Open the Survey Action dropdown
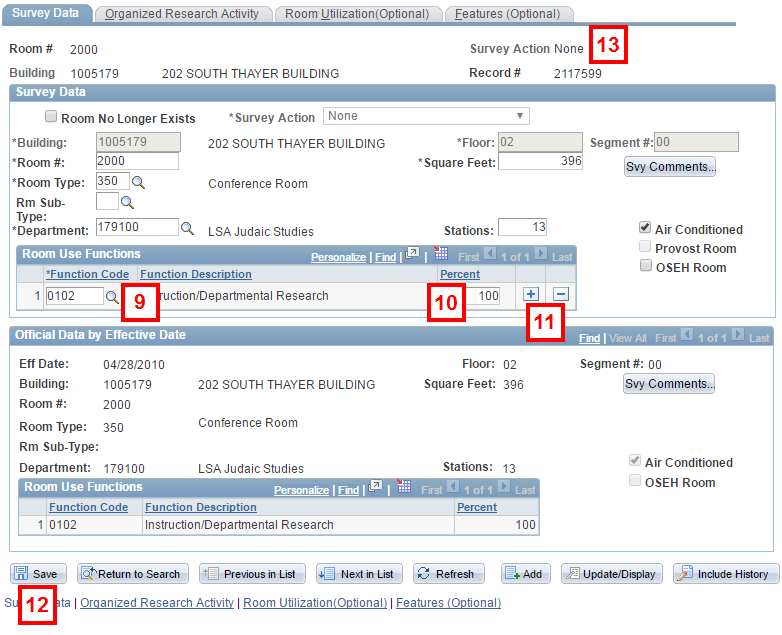This screenshot has height=635, width=782. click(426, 116)
